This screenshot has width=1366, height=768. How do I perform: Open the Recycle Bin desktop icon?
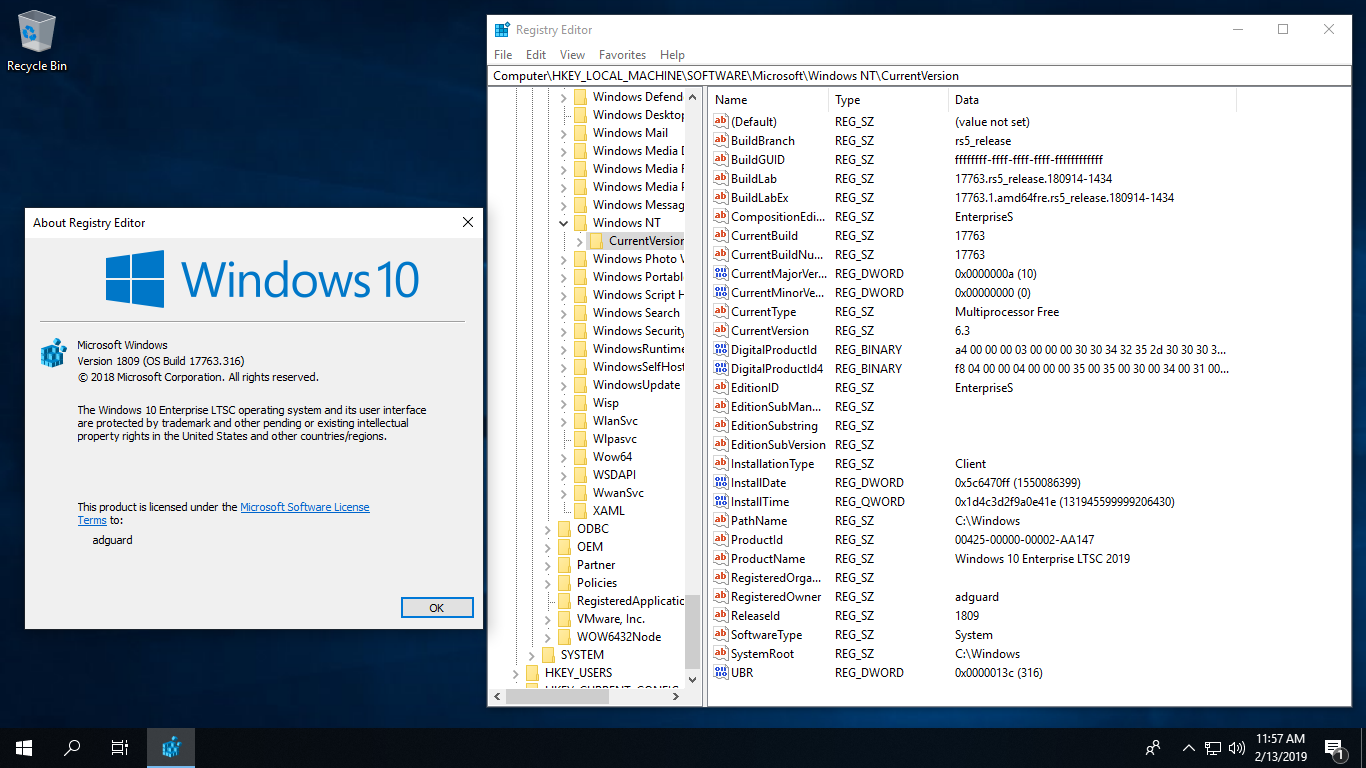(x=37, y=40)
